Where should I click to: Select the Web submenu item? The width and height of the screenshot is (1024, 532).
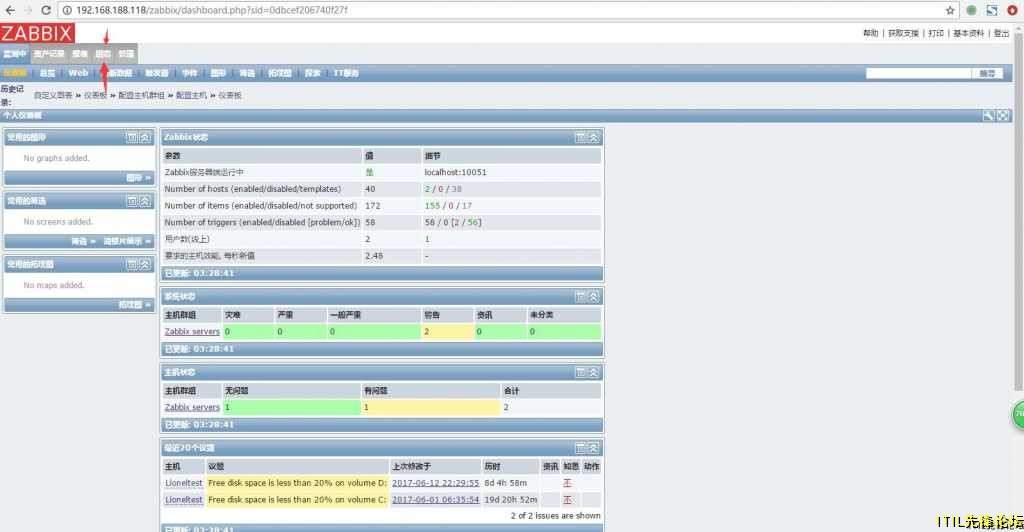78,73
